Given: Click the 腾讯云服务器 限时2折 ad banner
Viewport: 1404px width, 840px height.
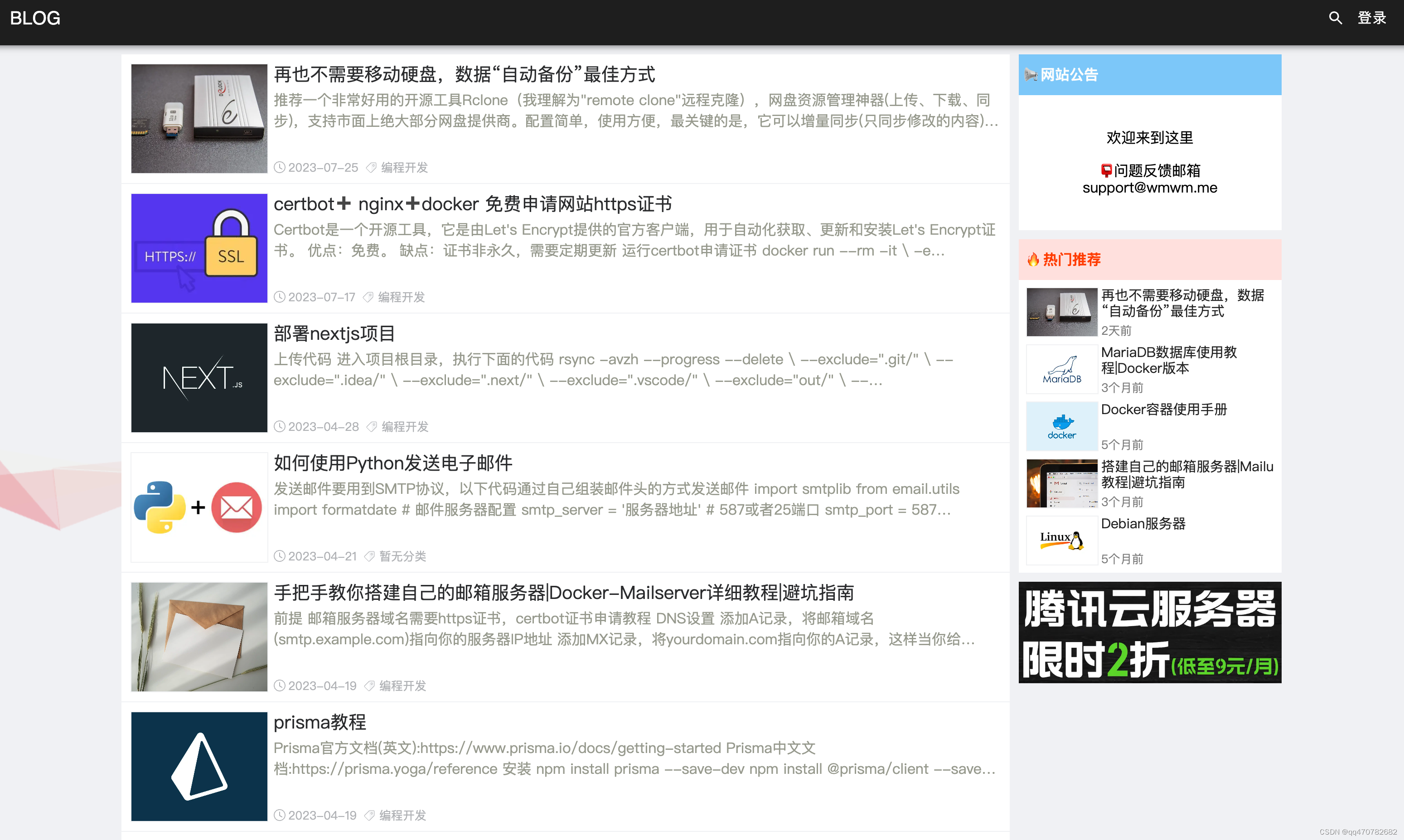Looking at the screenshot, I should pyautogui.click(x=1150, y=633).
